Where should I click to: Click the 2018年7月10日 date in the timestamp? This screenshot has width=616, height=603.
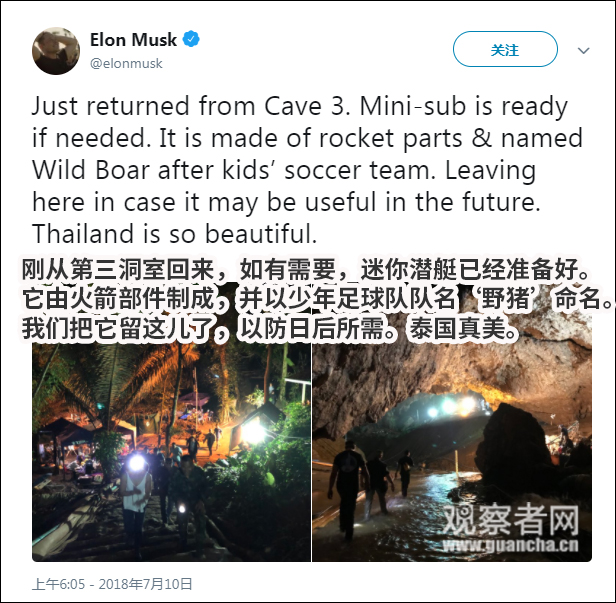[145, 584]
